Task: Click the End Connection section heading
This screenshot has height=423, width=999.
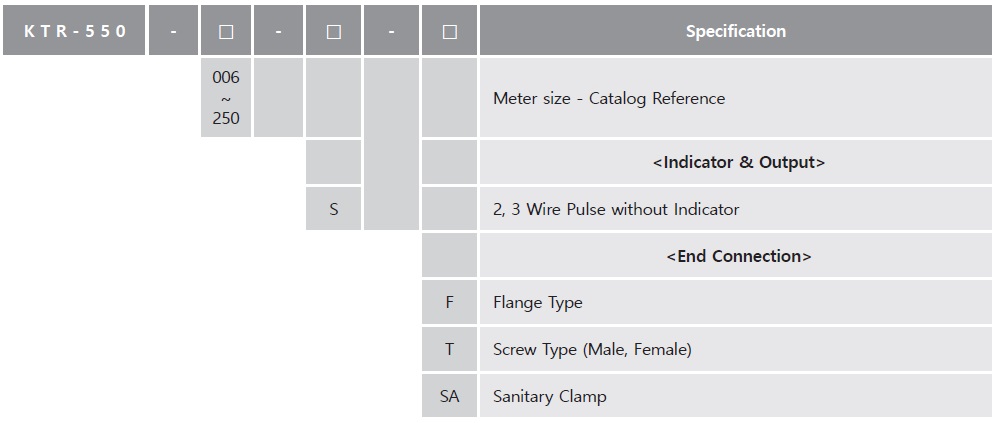Action: [x=738, y=256]
